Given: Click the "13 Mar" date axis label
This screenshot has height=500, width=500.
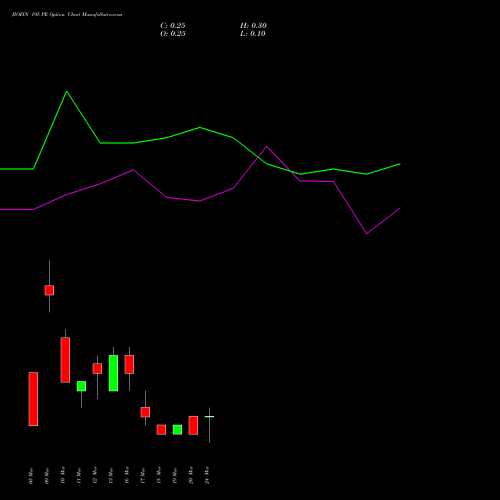Looking at the screenshot, I should point(111,476).
